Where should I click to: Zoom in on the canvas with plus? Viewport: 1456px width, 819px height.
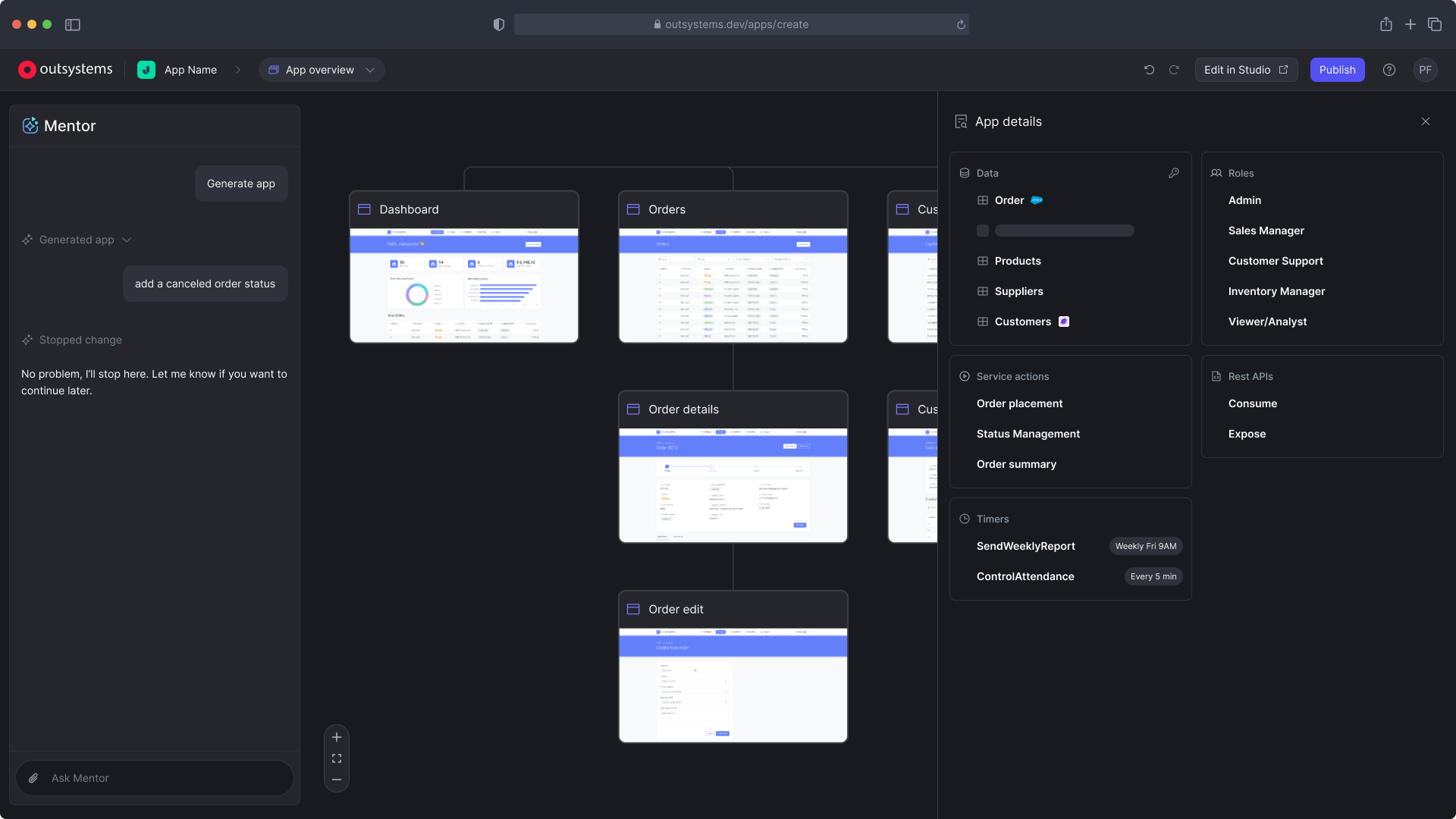(337, 737)
